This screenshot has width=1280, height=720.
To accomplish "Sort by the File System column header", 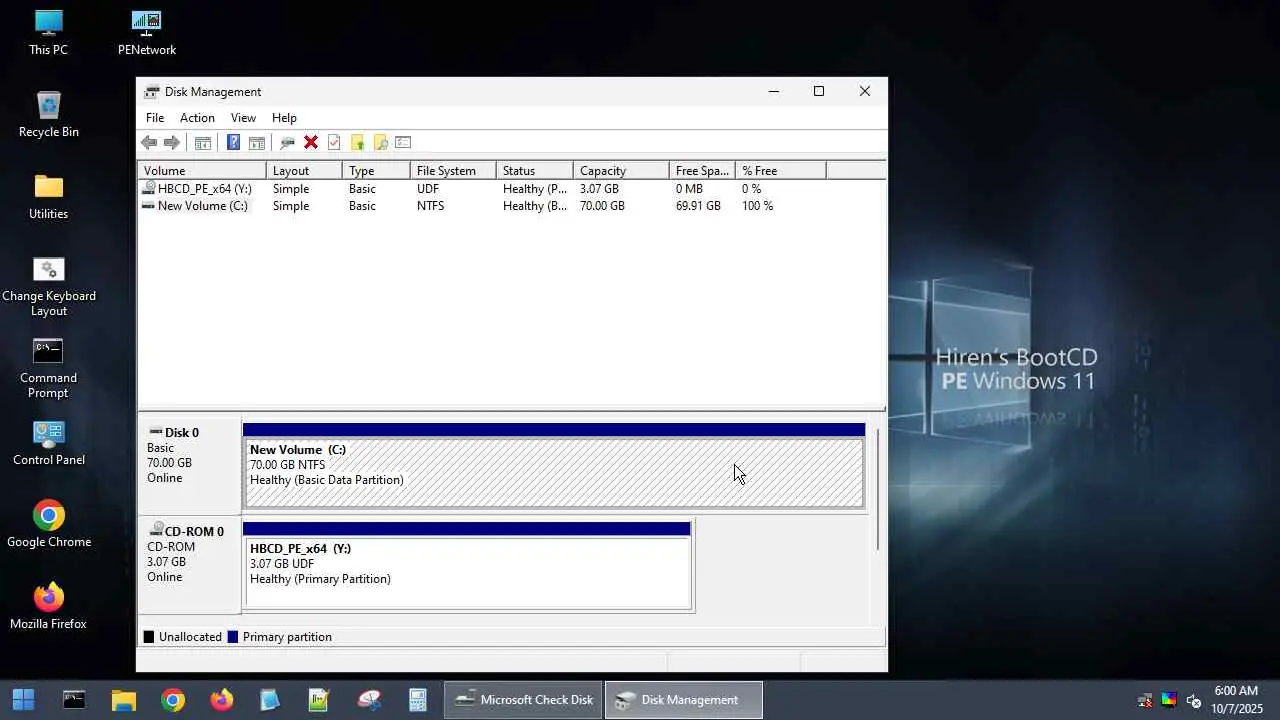I will coord(454,171).
